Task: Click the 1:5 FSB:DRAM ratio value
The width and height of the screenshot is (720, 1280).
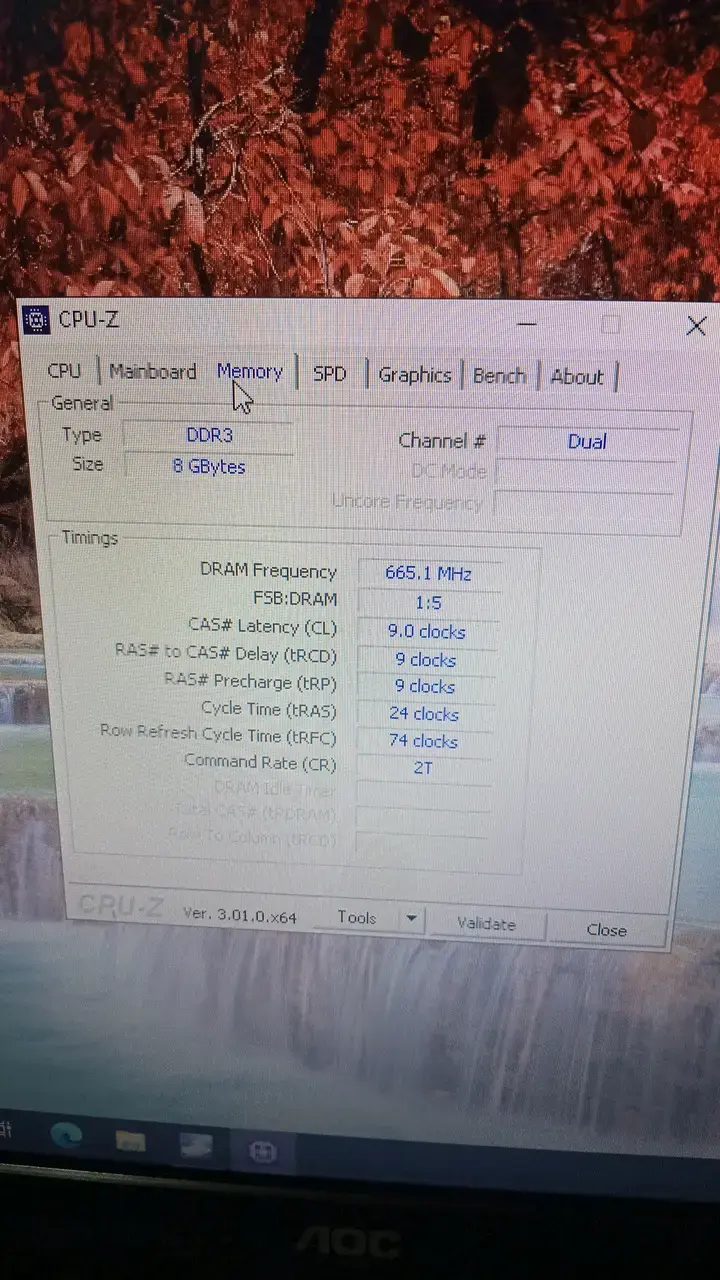Action: pyautogui.click(x=428, y=603)
